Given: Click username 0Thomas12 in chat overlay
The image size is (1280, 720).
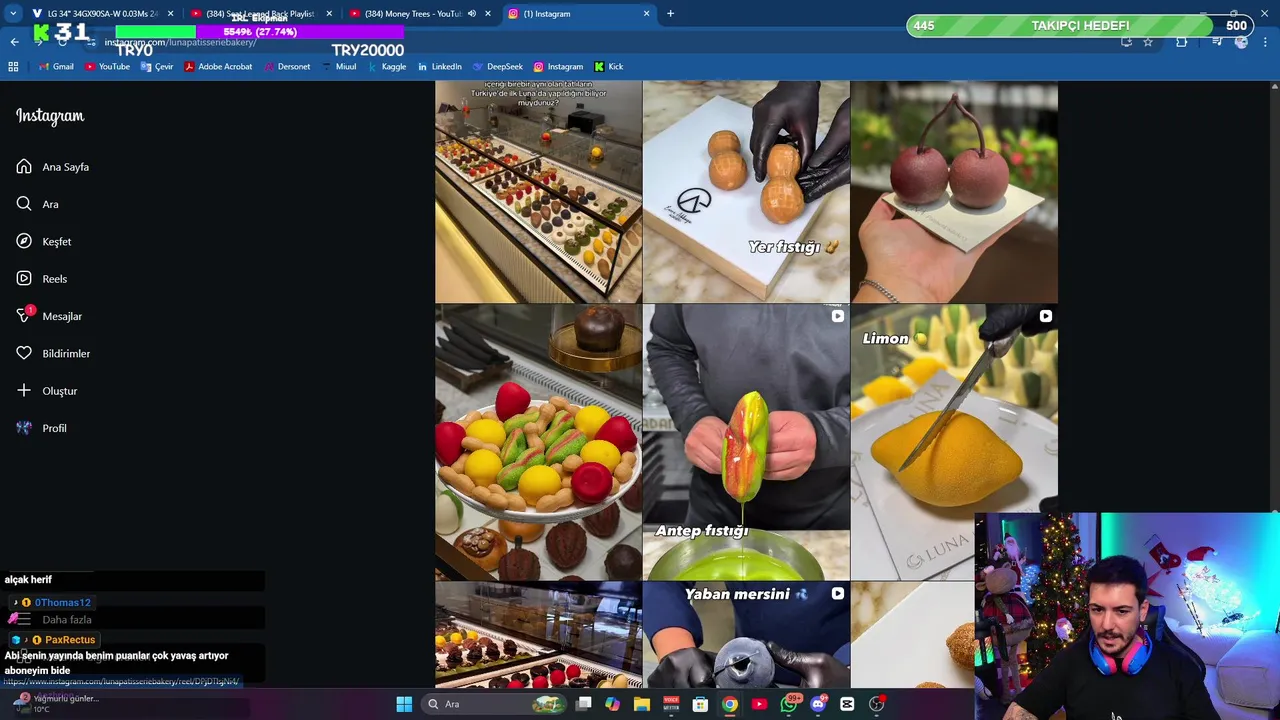Looking at the screenshot, I should pos(62,603).
